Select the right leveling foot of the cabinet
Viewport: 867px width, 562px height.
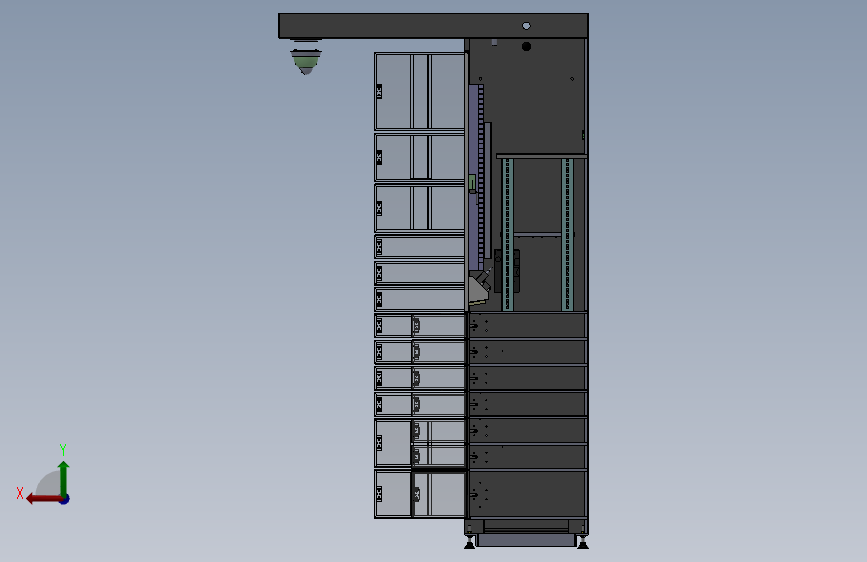coord(582,542)
